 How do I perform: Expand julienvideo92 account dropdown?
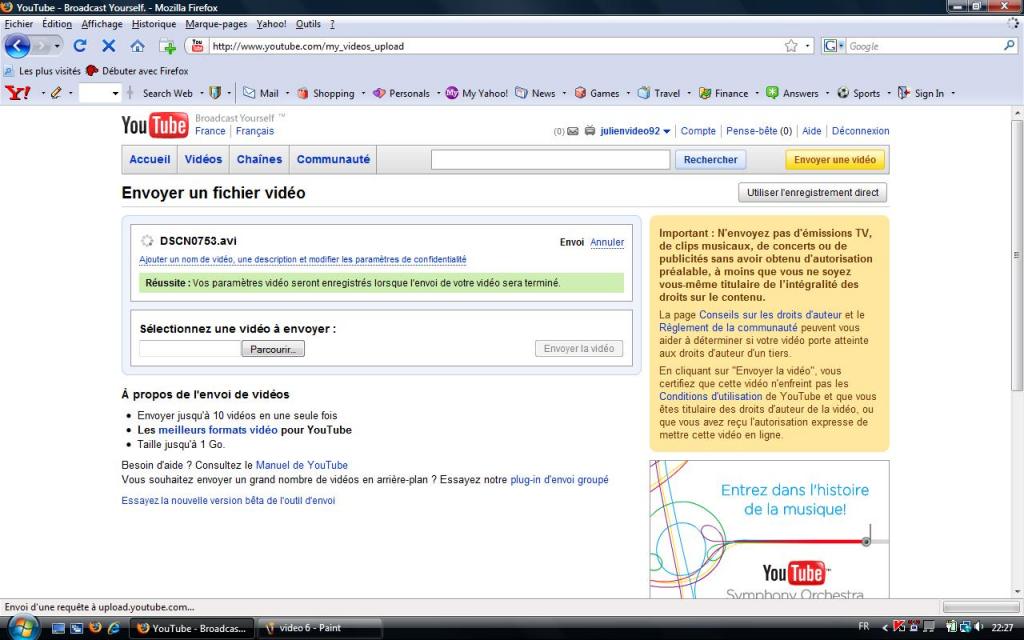point(667,131)
